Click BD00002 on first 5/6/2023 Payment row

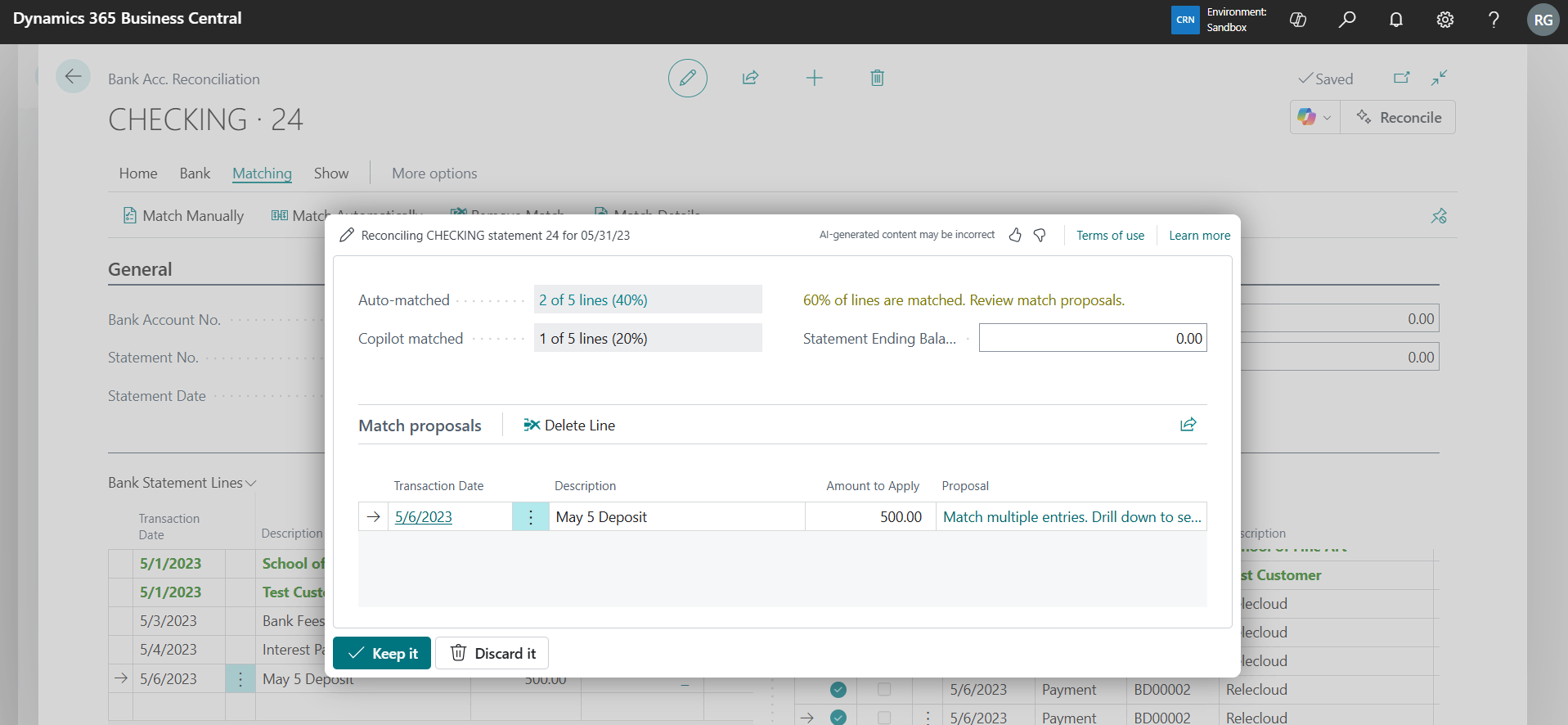(x=1161, y=690)
